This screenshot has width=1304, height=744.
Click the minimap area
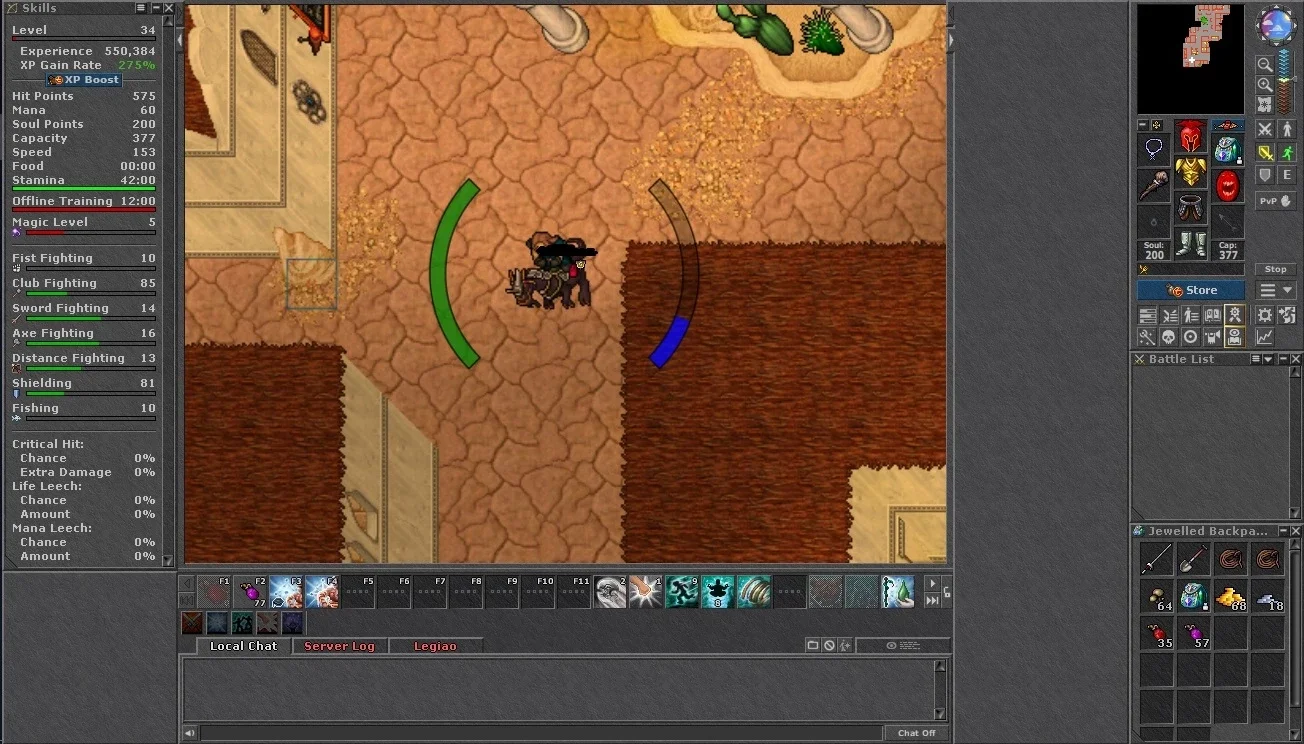click(1190, 59)
